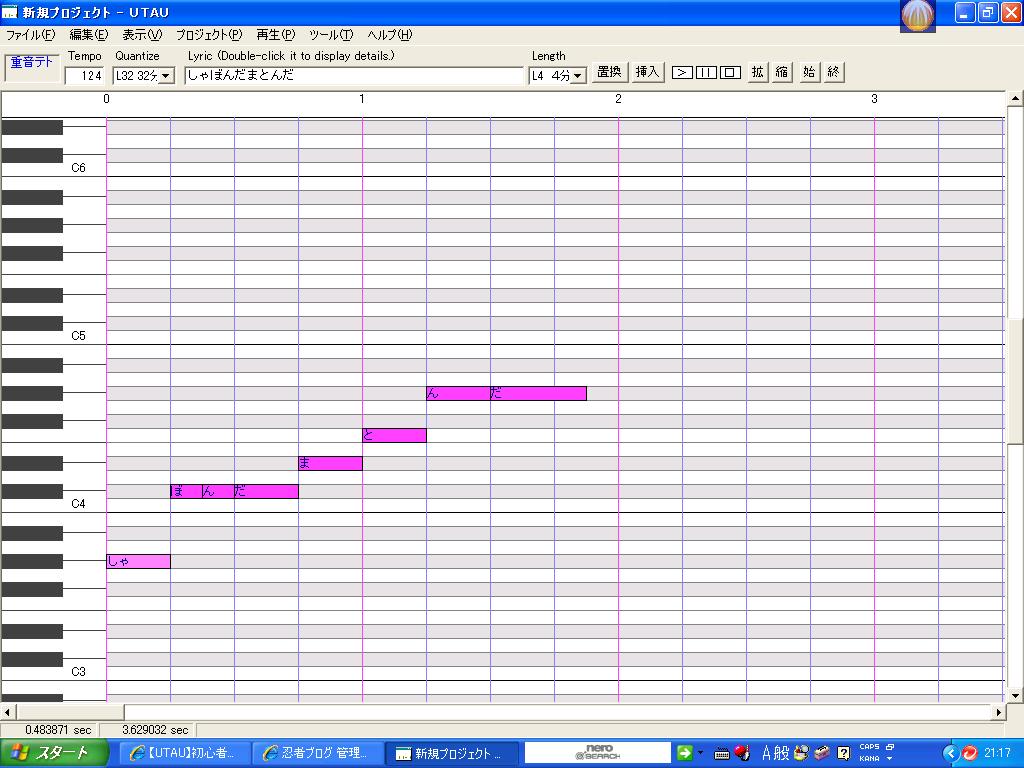Click the vertical scrollbar thumb

pyautogui.click(x=1015, y=380)
